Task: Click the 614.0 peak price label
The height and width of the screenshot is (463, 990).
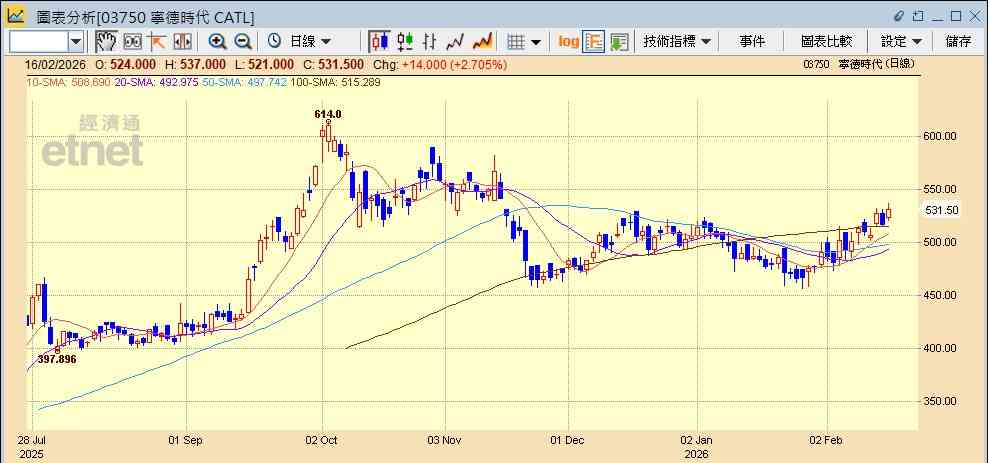Action: 328,114
